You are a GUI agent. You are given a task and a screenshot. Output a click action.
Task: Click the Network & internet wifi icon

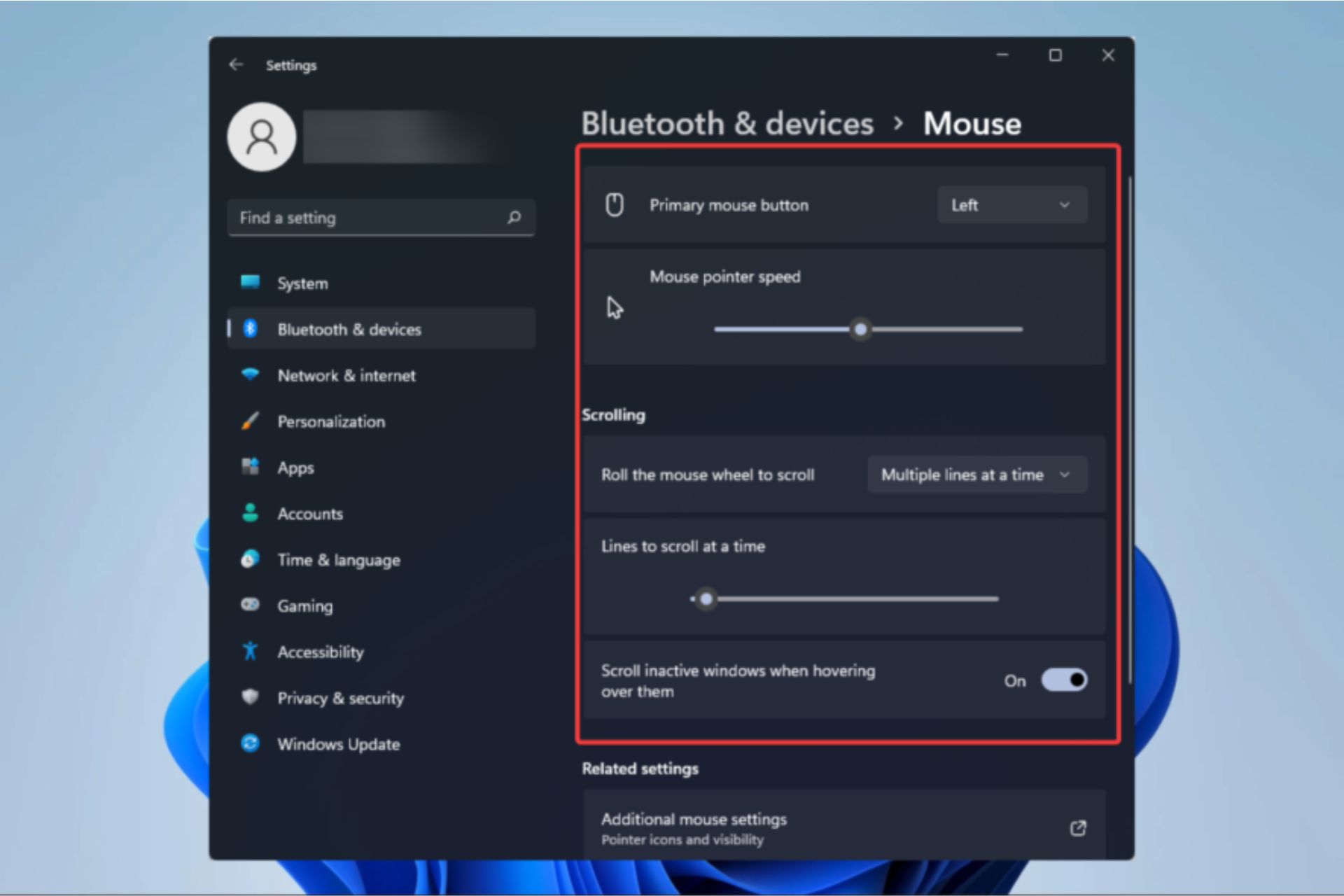[x=250, y=374]
